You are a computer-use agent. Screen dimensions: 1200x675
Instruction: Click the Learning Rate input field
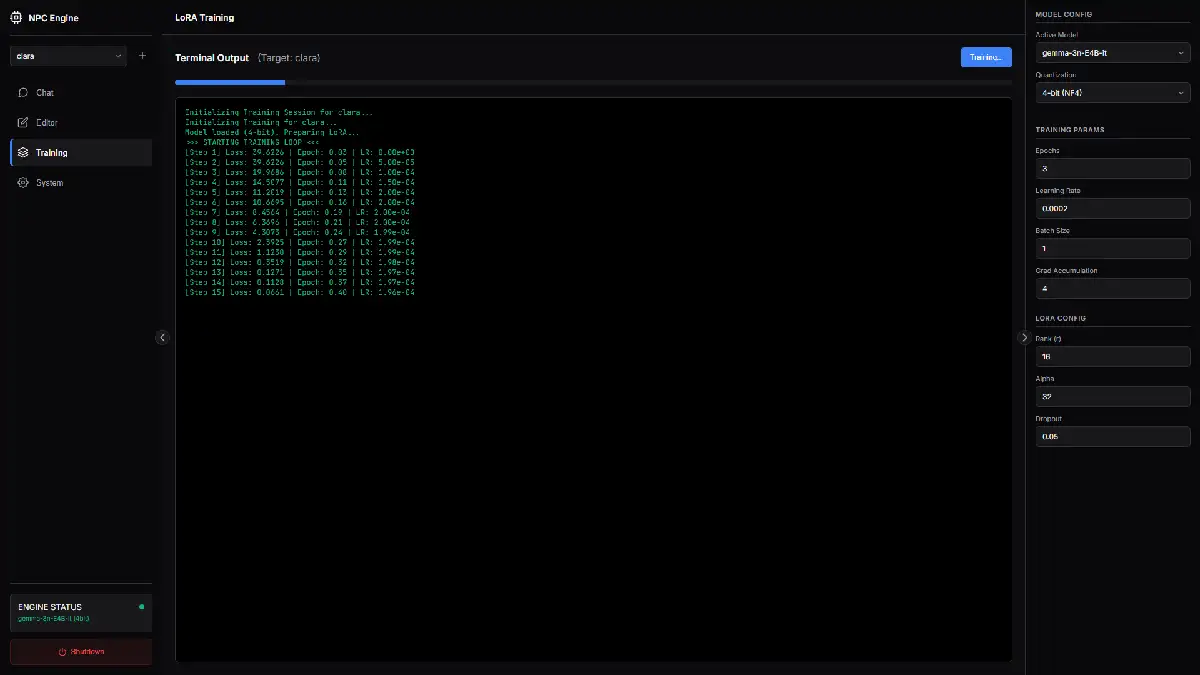1113,208
